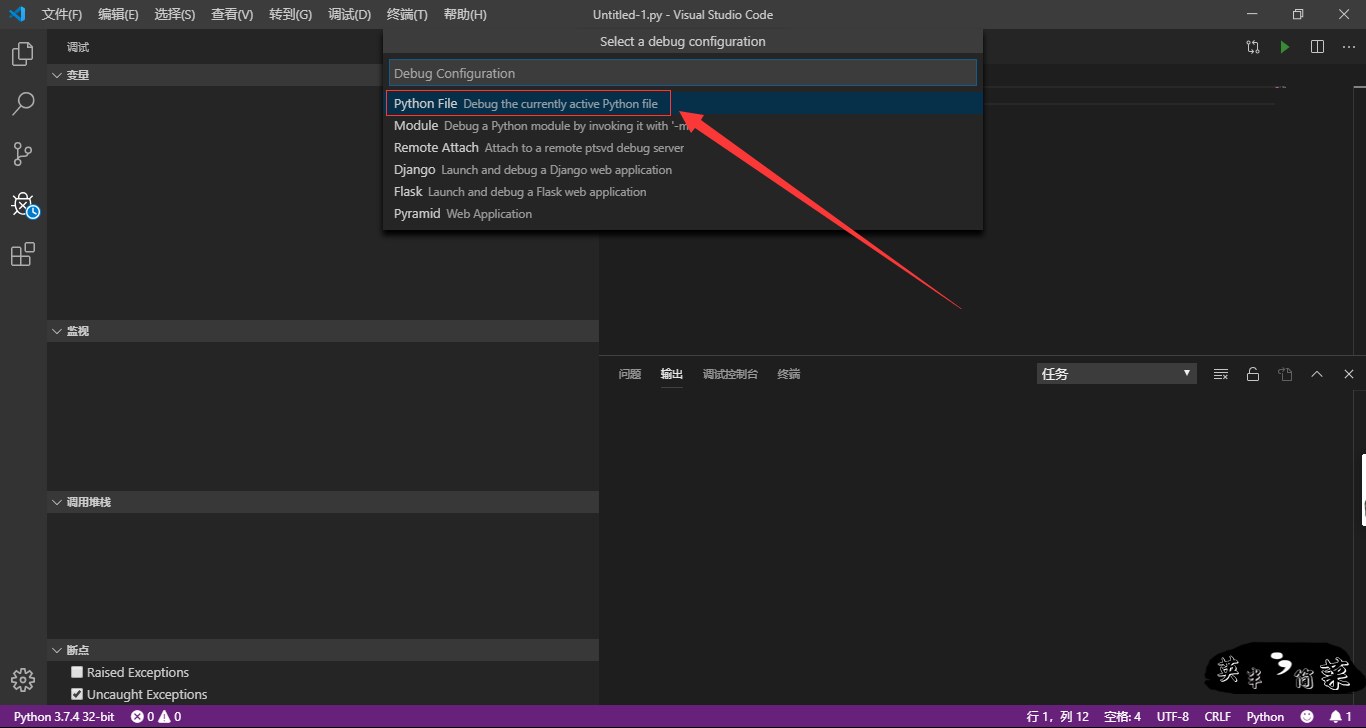Click the Debug Configuration input box
The width and height of the screenshot is (1366, 728).
tap(683, 73)
